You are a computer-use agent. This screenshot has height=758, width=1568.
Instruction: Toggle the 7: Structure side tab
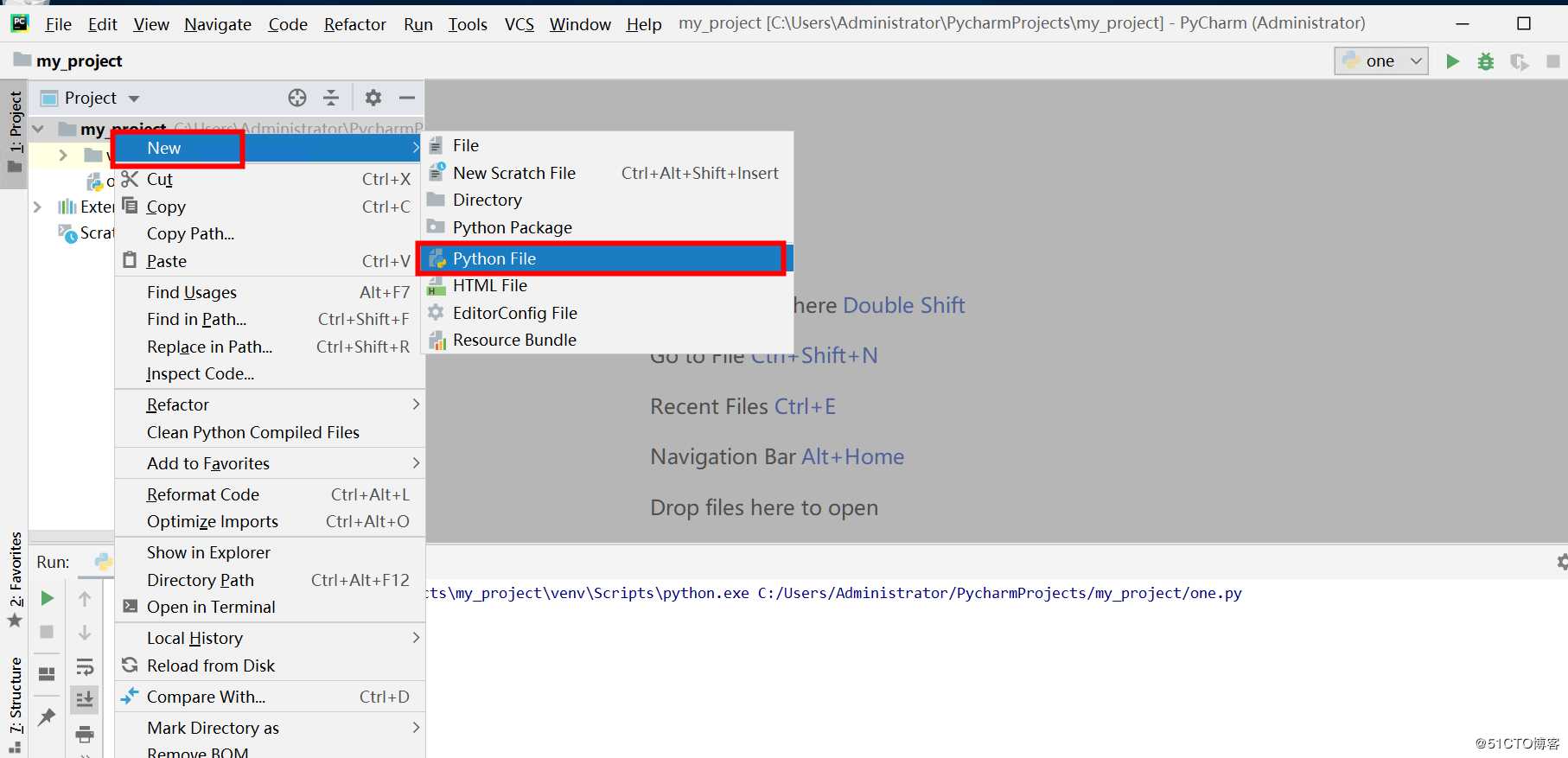click(15, 704)
